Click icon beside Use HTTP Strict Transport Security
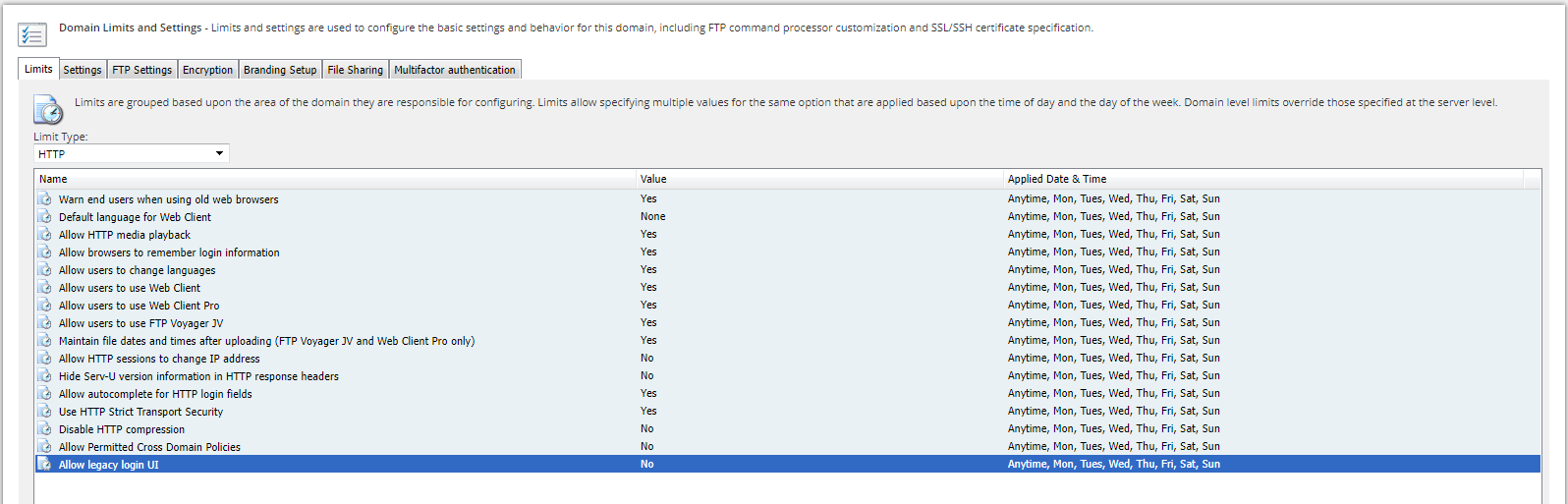 (x=44, y=412)
